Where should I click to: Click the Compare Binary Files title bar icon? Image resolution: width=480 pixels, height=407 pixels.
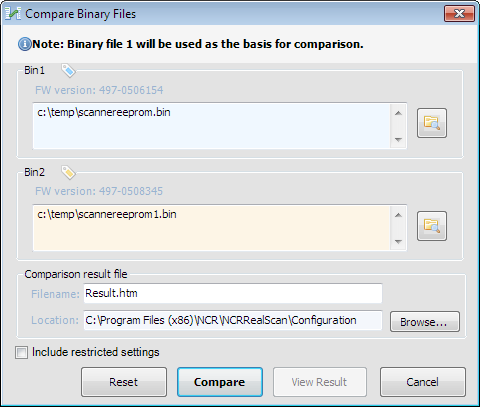click(x=13, y=14)
